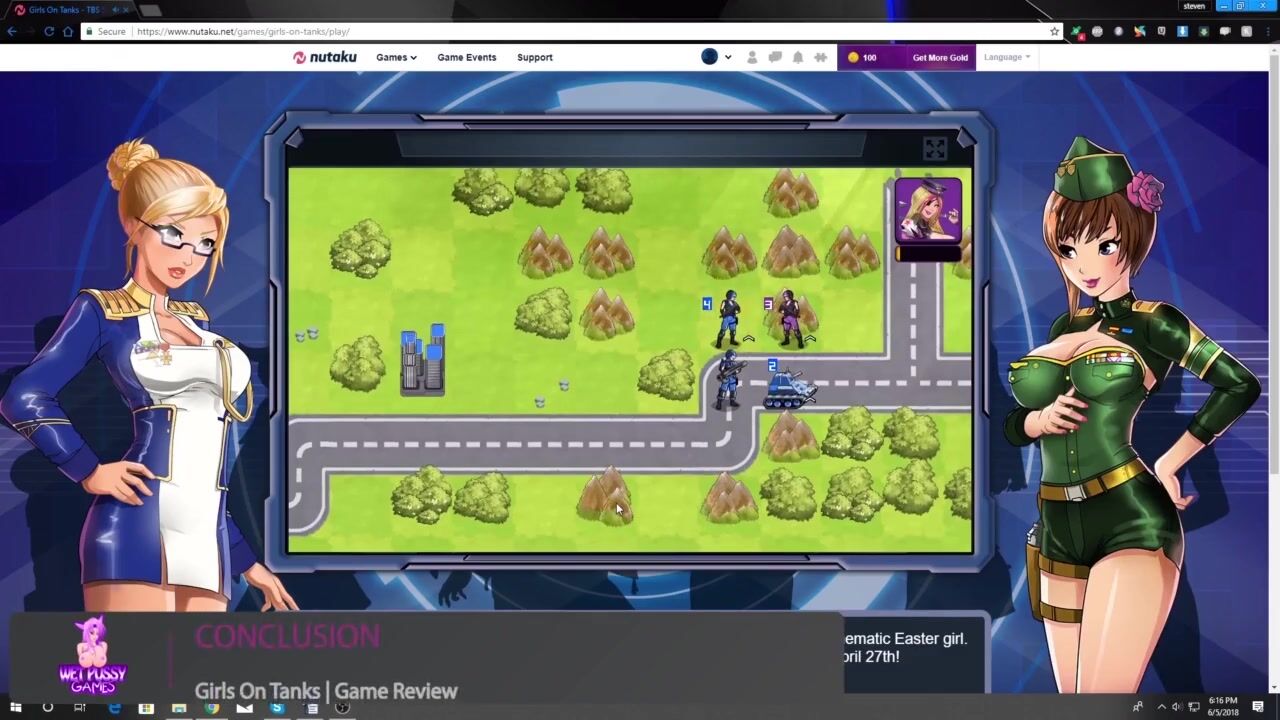1280x720 pixels.
Task: Expand the user avatar account menu
Action: coord(716,58)
